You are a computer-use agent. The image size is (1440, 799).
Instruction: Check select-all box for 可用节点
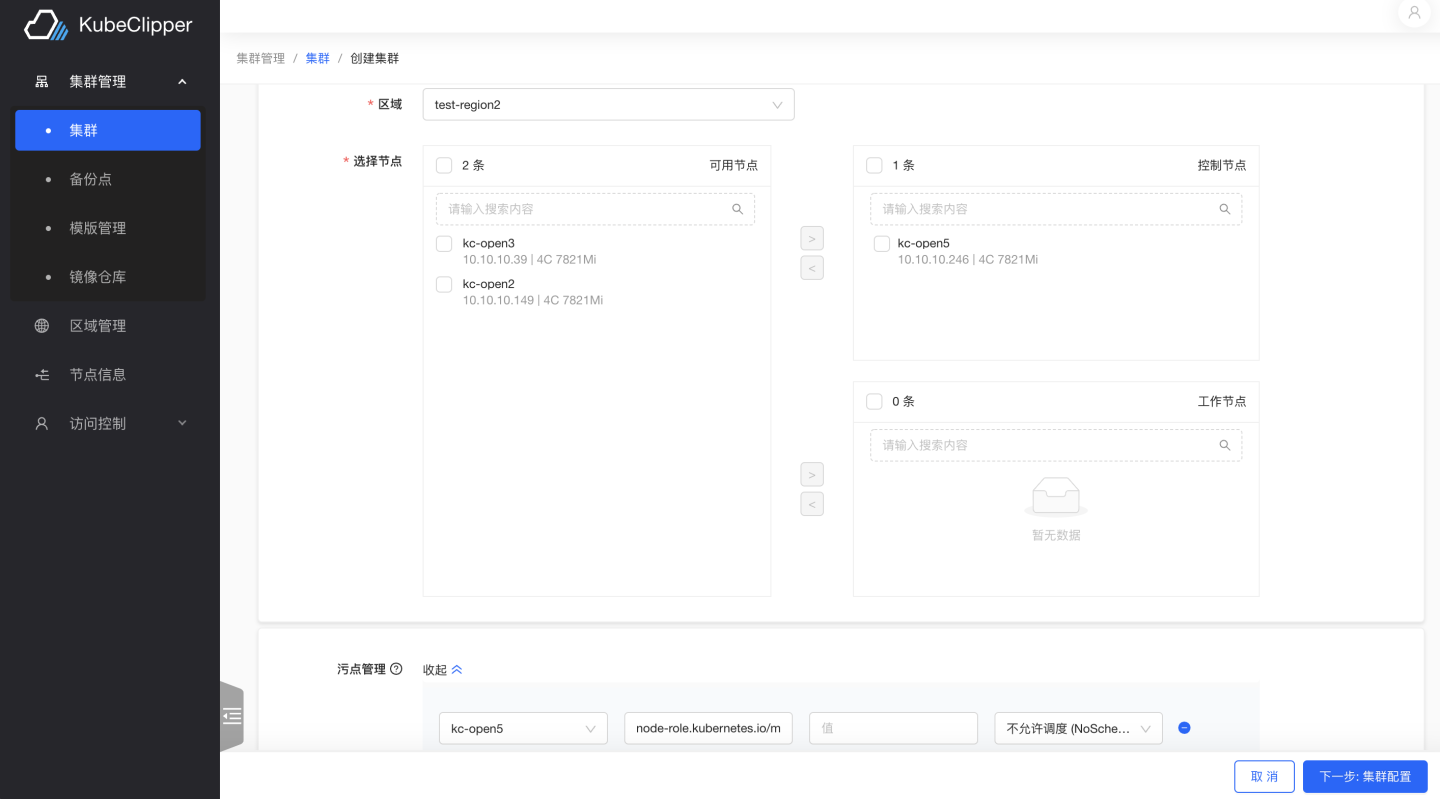[444, 165]
